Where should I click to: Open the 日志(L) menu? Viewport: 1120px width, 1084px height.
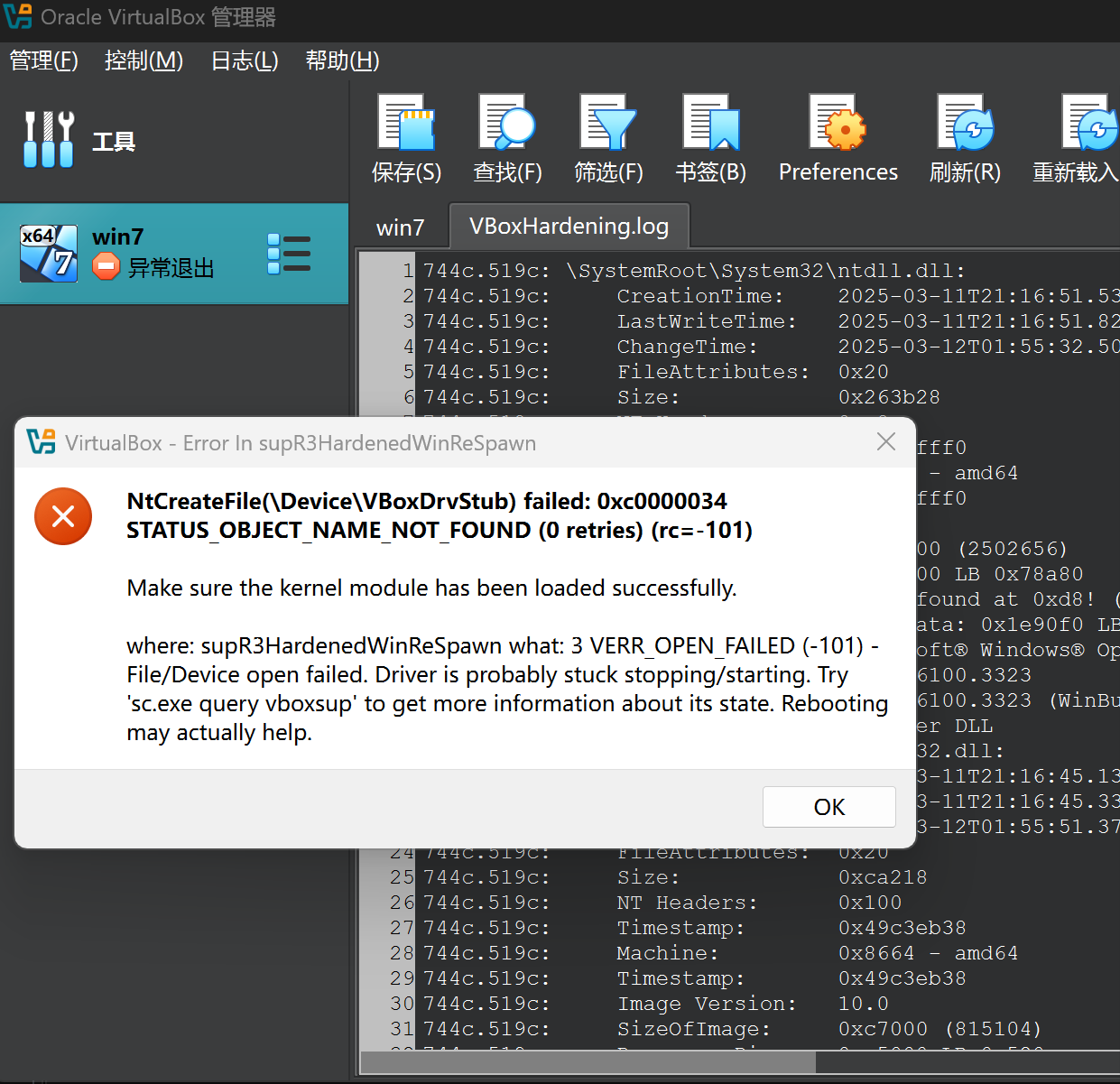click(x=244, y=60)
